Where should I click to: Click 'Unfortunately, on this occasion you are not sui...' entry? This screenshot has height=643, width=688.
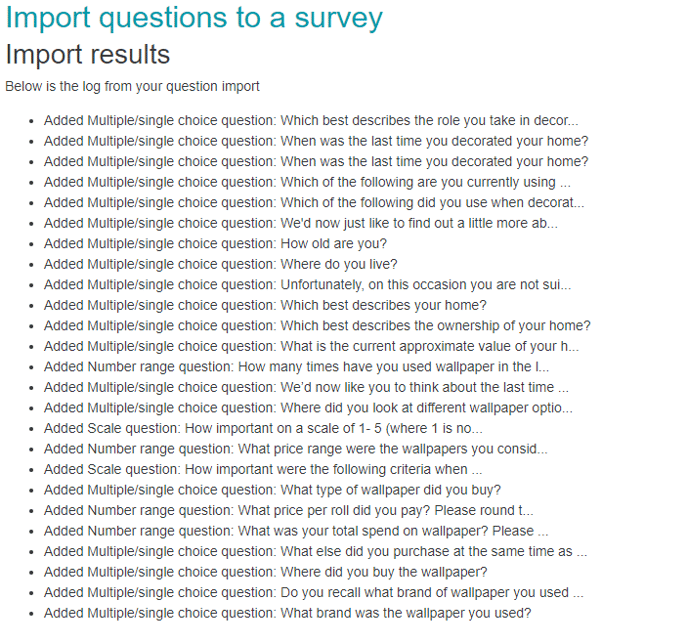click(x=307, y=284)
